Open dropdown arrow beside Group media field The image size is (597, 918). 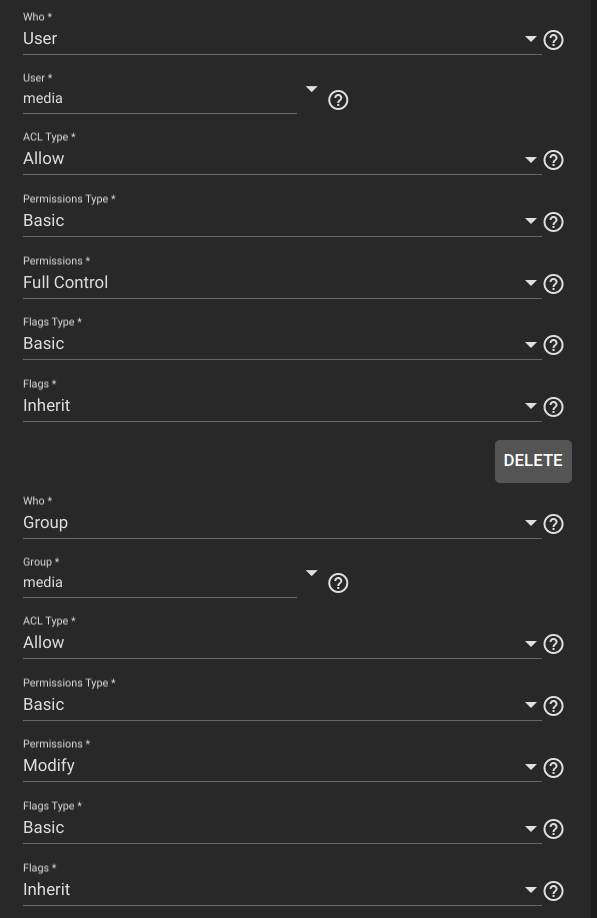click(311, 573)
